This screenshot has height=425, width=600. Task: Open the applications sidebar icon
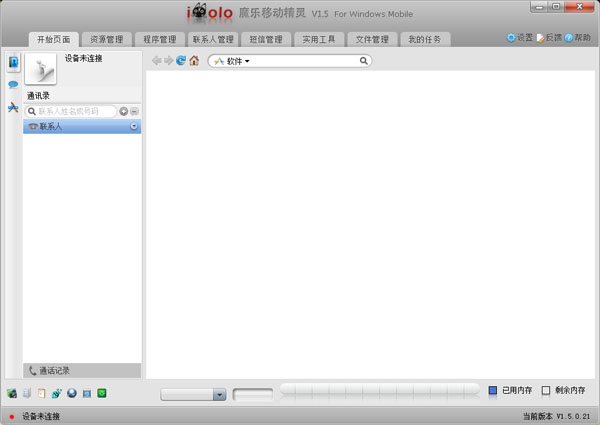(x=13, y=107)
